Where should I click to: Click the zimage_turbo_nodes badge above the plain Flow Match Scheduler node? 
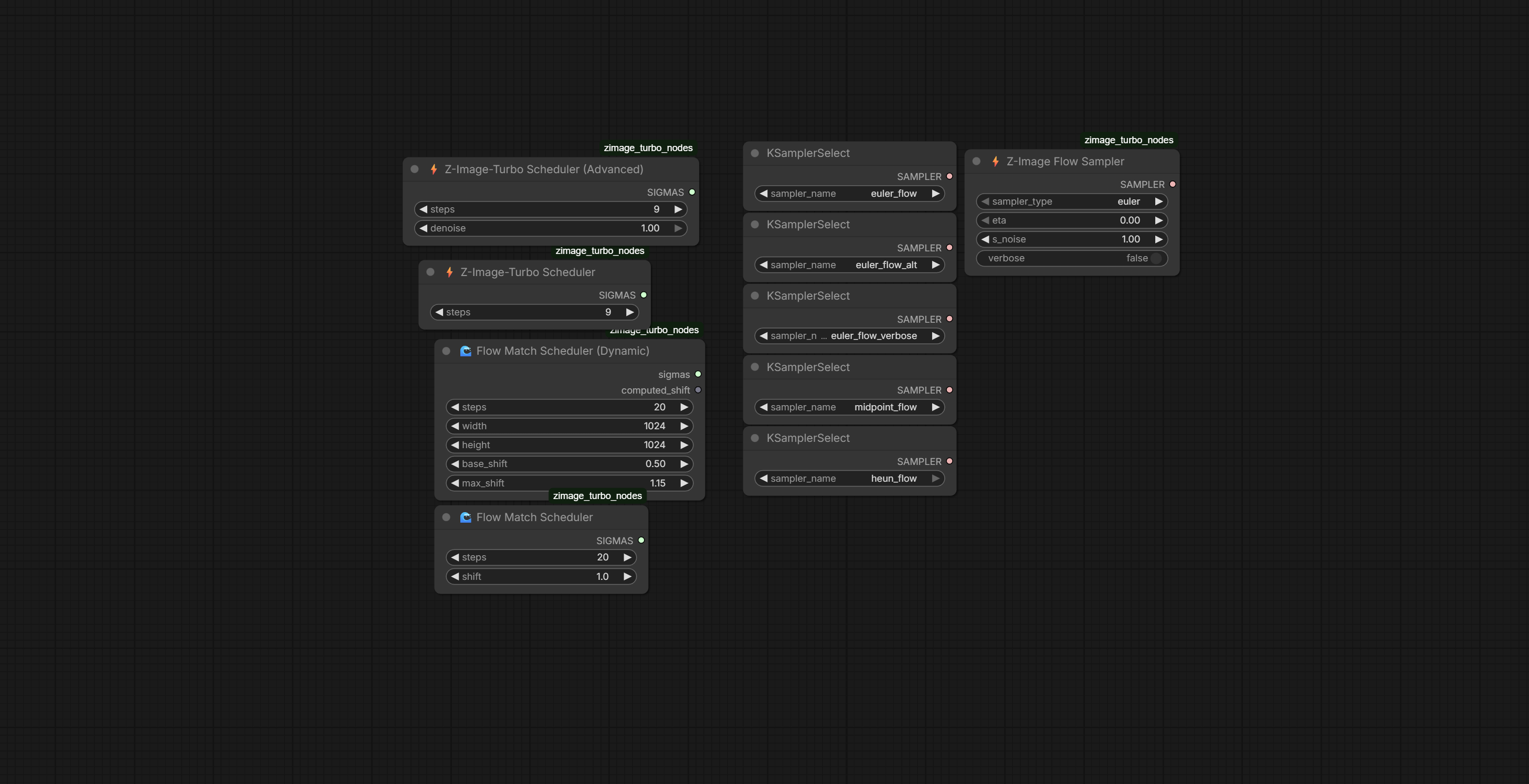[597, 495]
